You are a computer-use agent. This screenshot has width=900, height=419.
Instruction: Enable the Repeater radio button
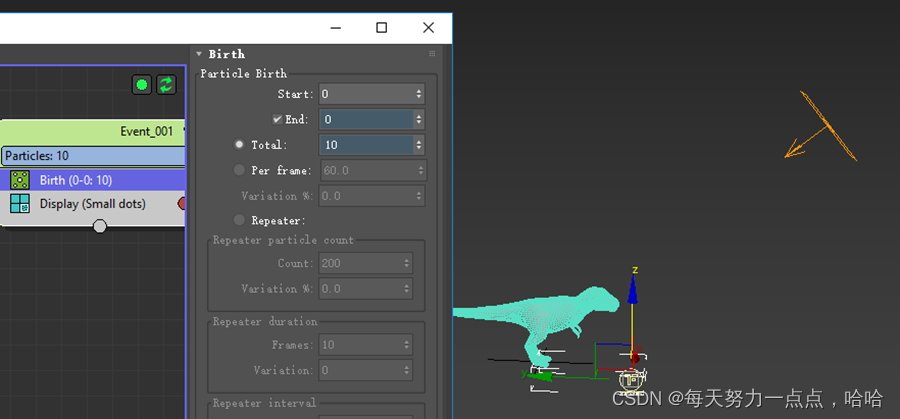click(x=239, y=220)
